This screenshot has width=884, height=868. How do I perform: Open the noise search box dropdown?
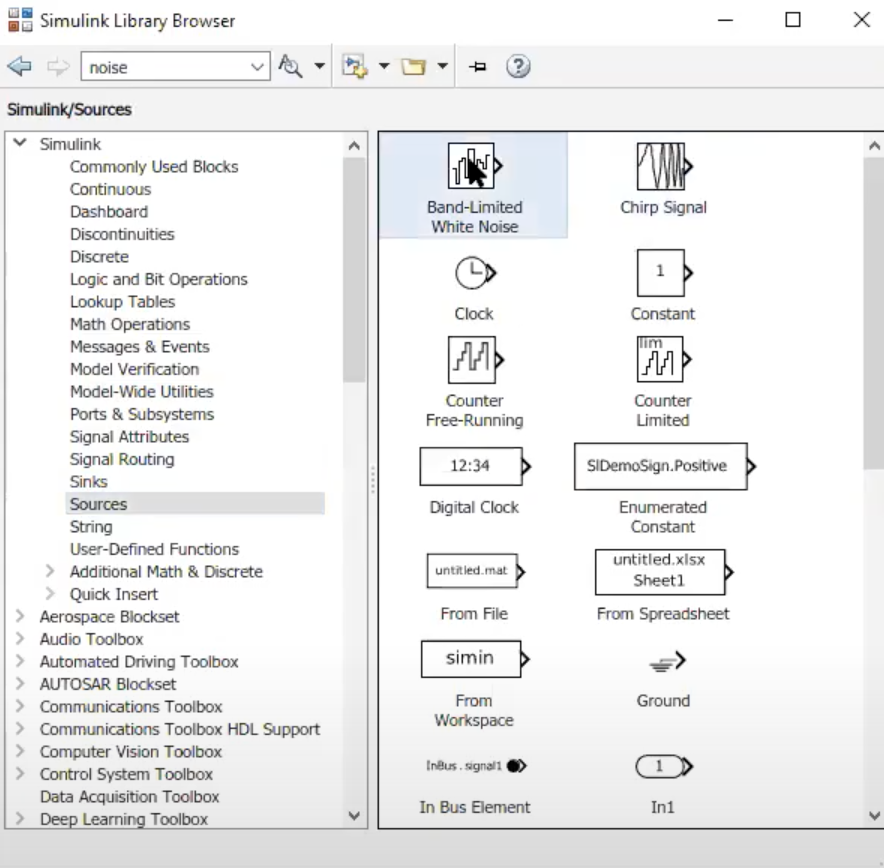pos(257,67)
